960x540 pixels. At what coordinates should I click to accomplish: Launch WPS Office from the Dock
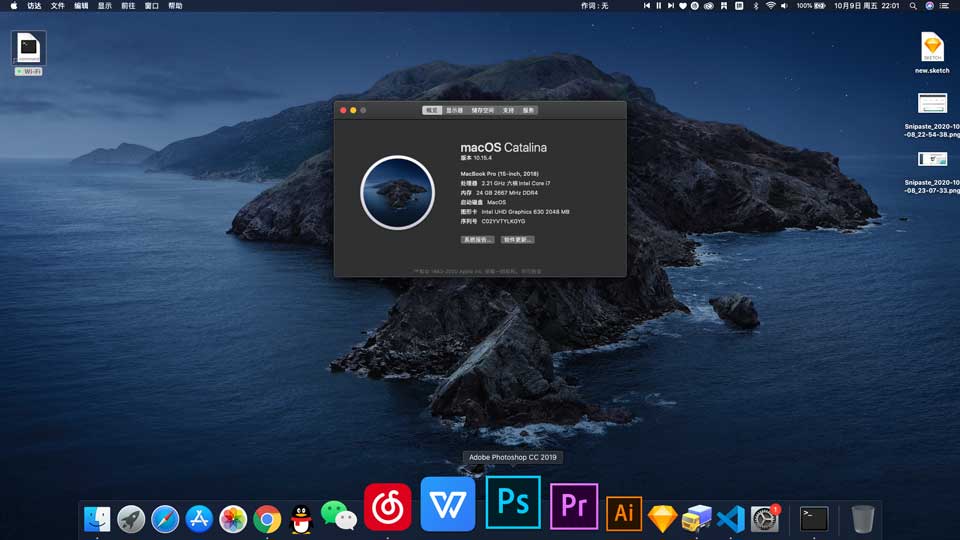pyautogui.click(x=448, y=504)
